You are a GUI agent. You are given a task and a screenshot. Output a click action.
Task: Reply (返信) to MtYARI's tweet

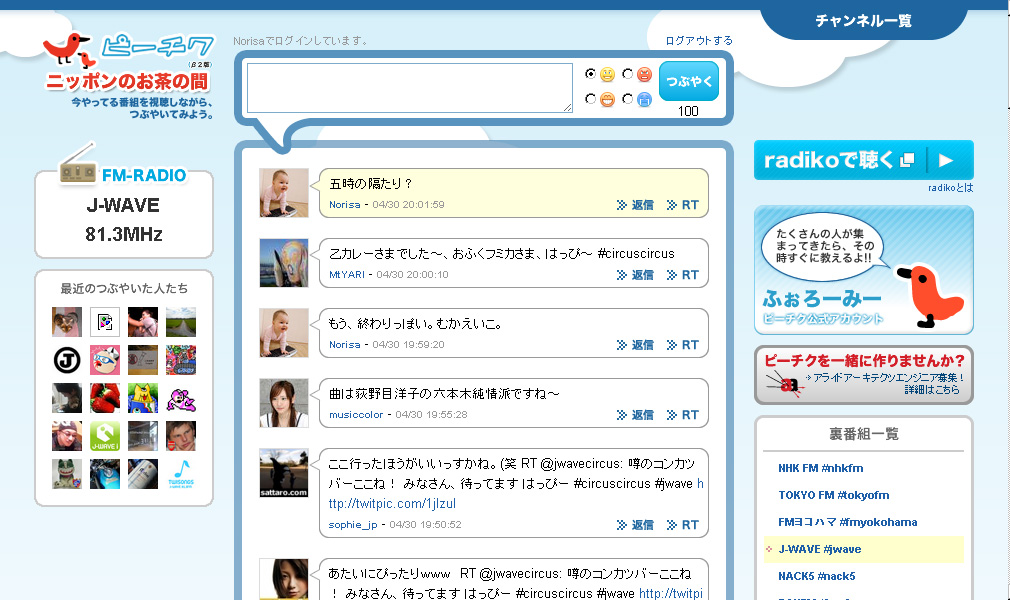coord(635,275)
